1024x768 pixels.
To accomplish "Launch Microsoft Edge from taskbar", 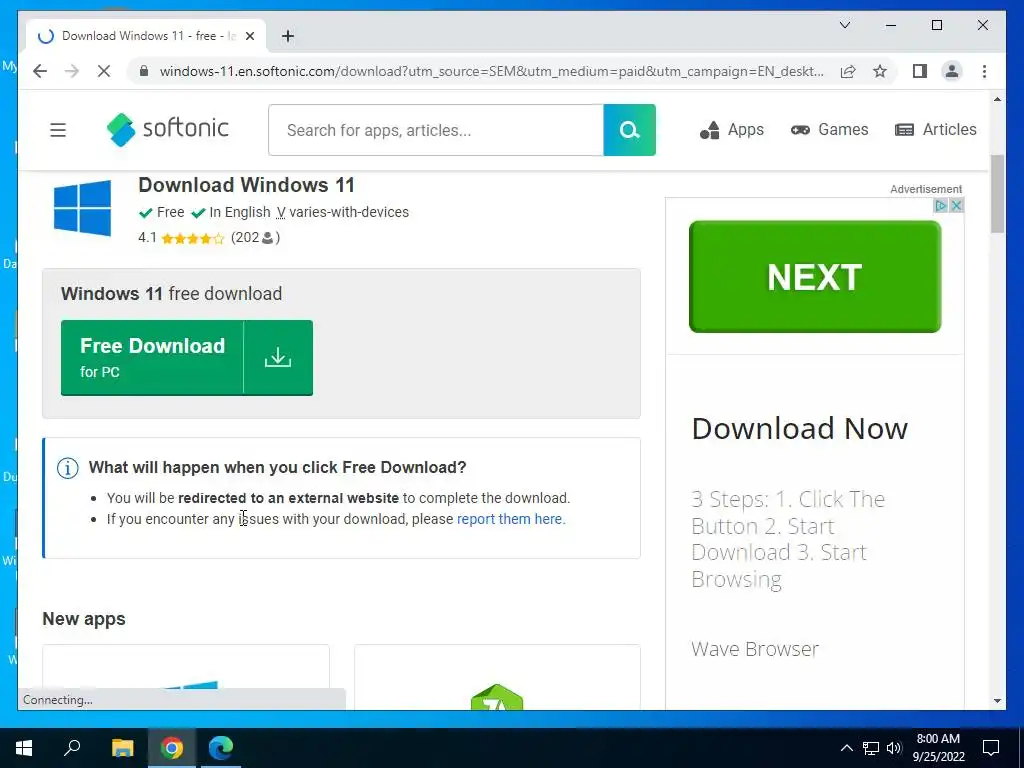I will coord(221,748).
